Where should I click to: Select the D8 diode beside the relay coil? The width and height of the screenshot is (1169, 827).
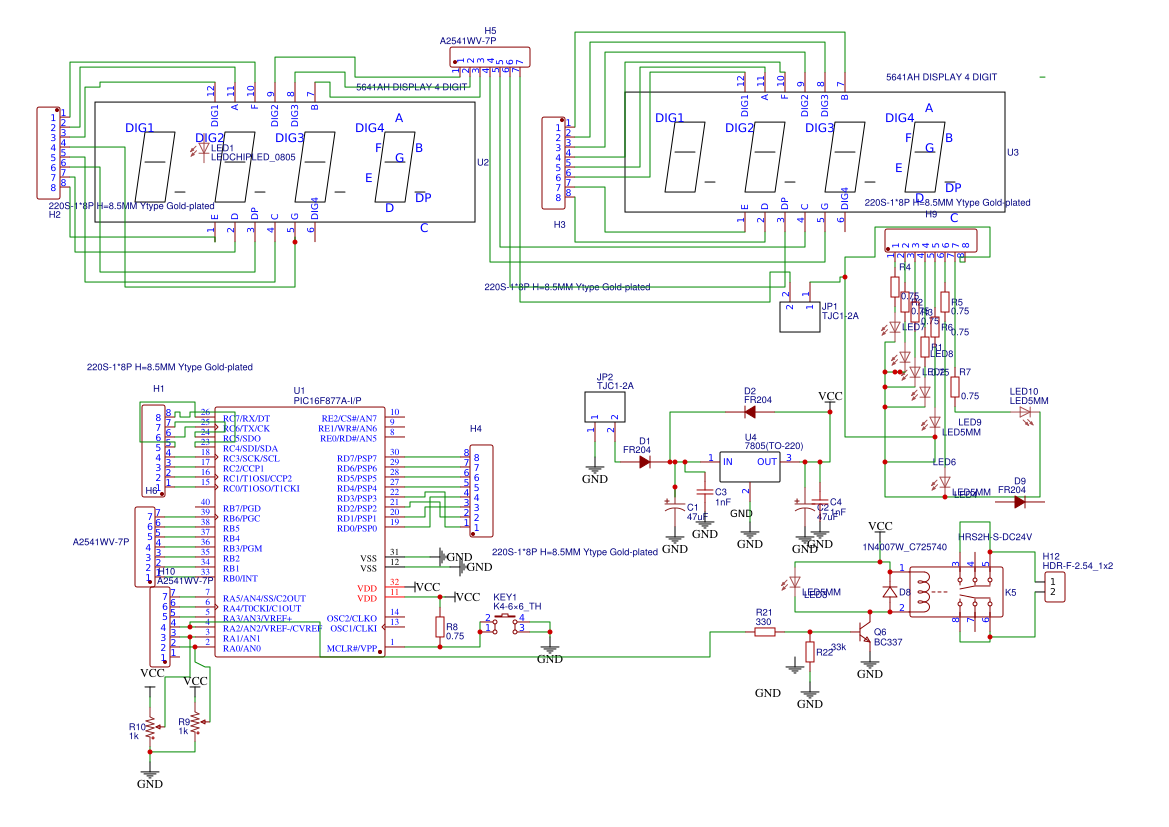(889, 592)
